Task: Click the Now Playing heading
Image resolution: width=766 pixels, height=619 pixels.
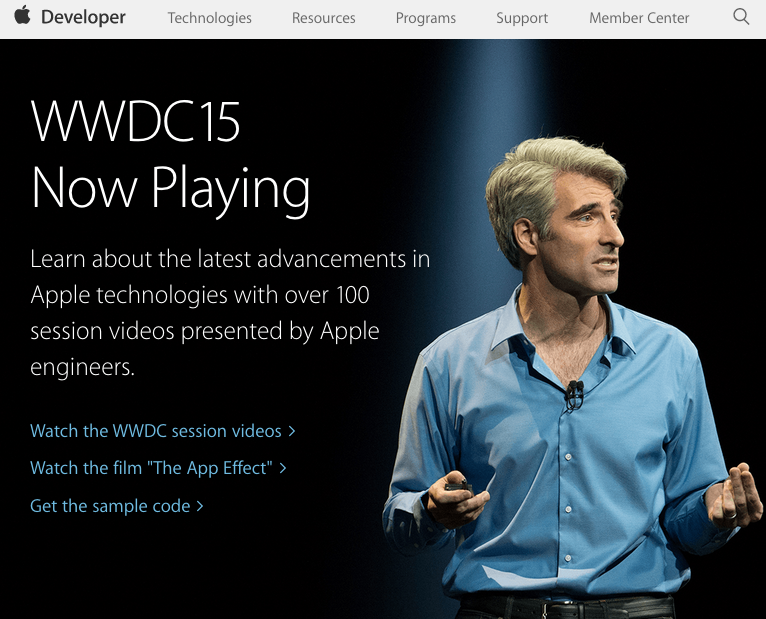Action: [x=170, y=190]
